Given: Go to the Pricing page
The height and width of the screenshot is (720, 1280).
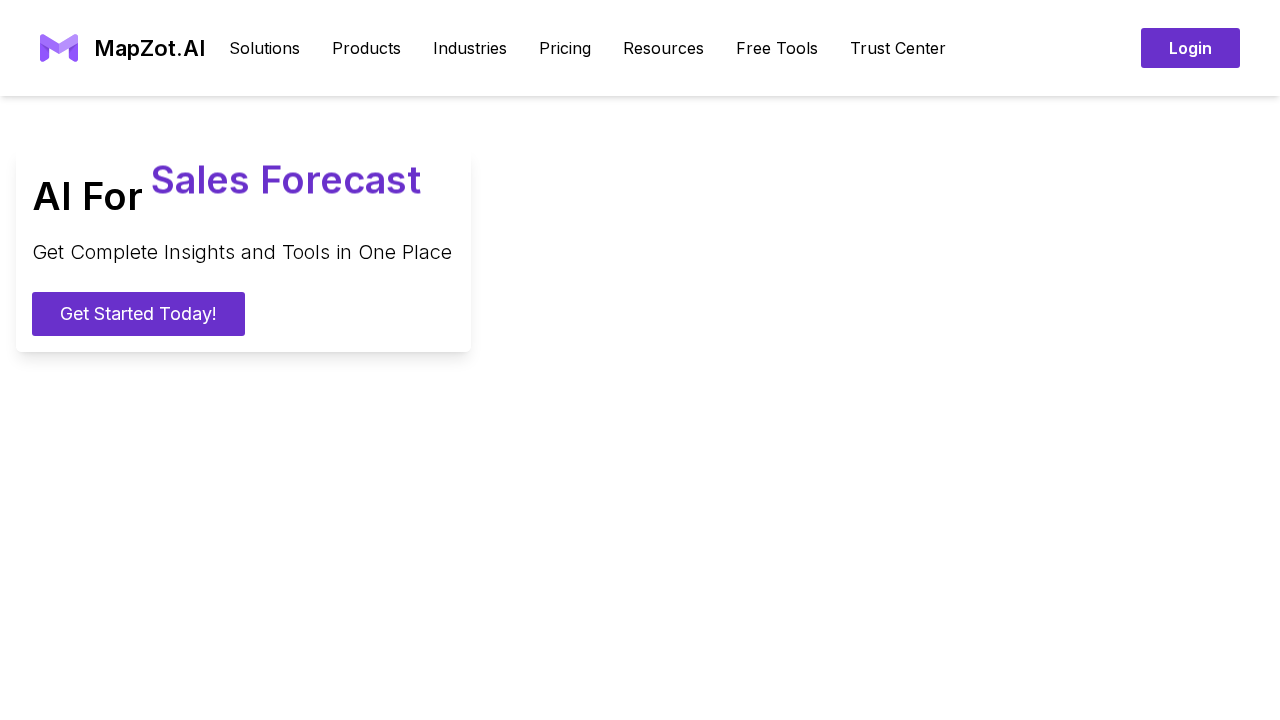Looking at the screenshot, I should point(565,48).
